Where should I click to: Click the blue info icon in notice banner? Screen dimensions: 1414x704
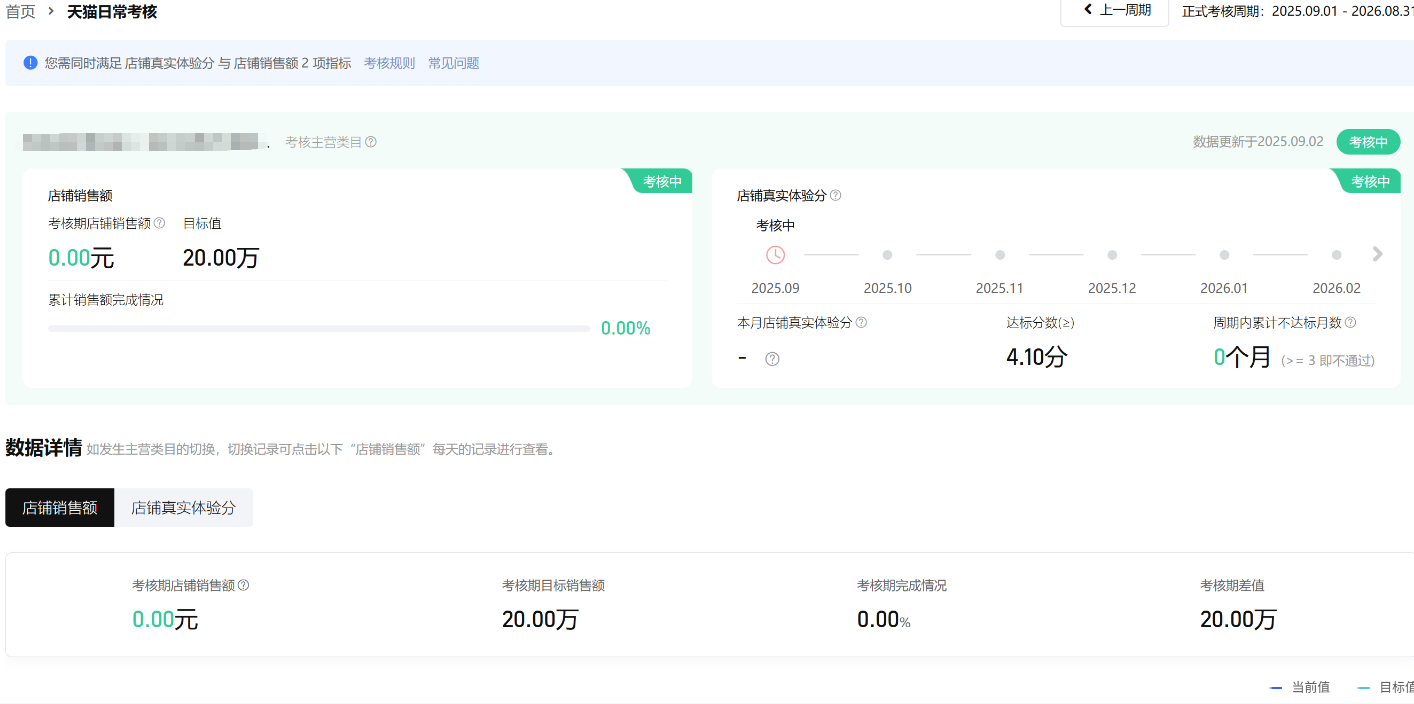[30, 63]
